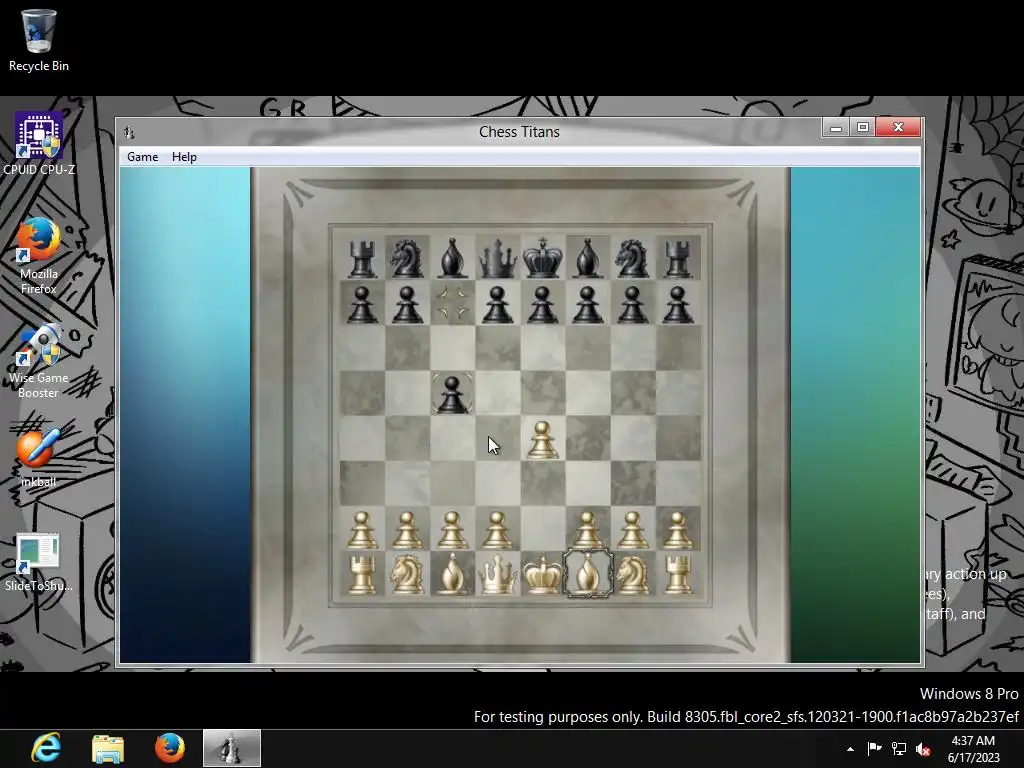The width and height of the screenshot is (1024, 768).
Task: Open File Explorer from taskbar
Action: (x=108, y=748)
